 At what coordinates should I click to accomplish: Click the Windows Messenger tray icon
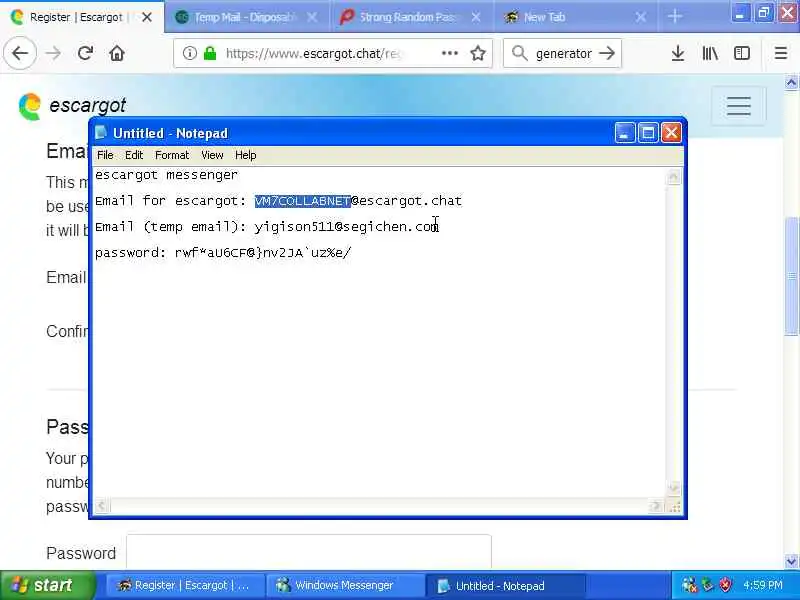(x=689, y=585)
